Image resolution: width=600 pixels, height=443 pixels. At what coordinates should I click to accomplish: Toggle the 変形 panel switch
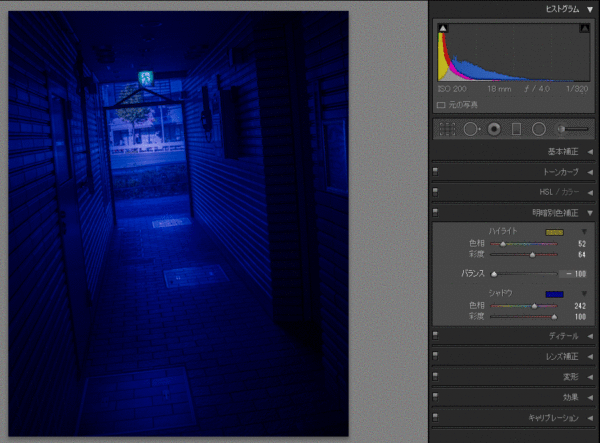pyautogui.click(x=435, y=376)
